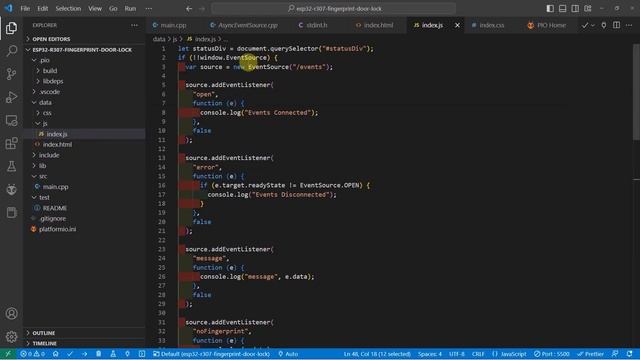The width and height of the screenshot is (640, 360).
Task: Switch to the main.cpp tab
Action: click(173, 25)
